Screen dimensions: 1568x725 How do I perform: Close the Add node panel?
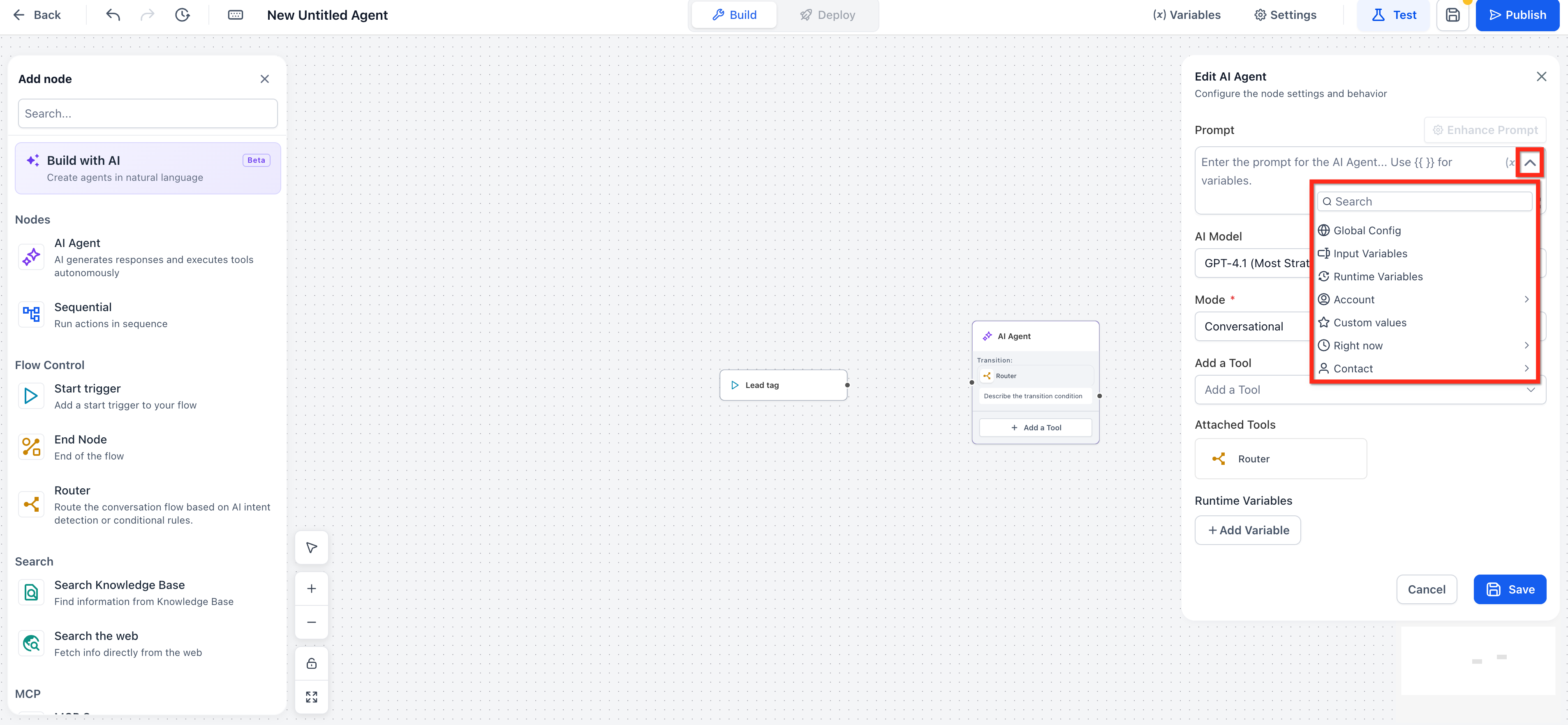[265, 79]
